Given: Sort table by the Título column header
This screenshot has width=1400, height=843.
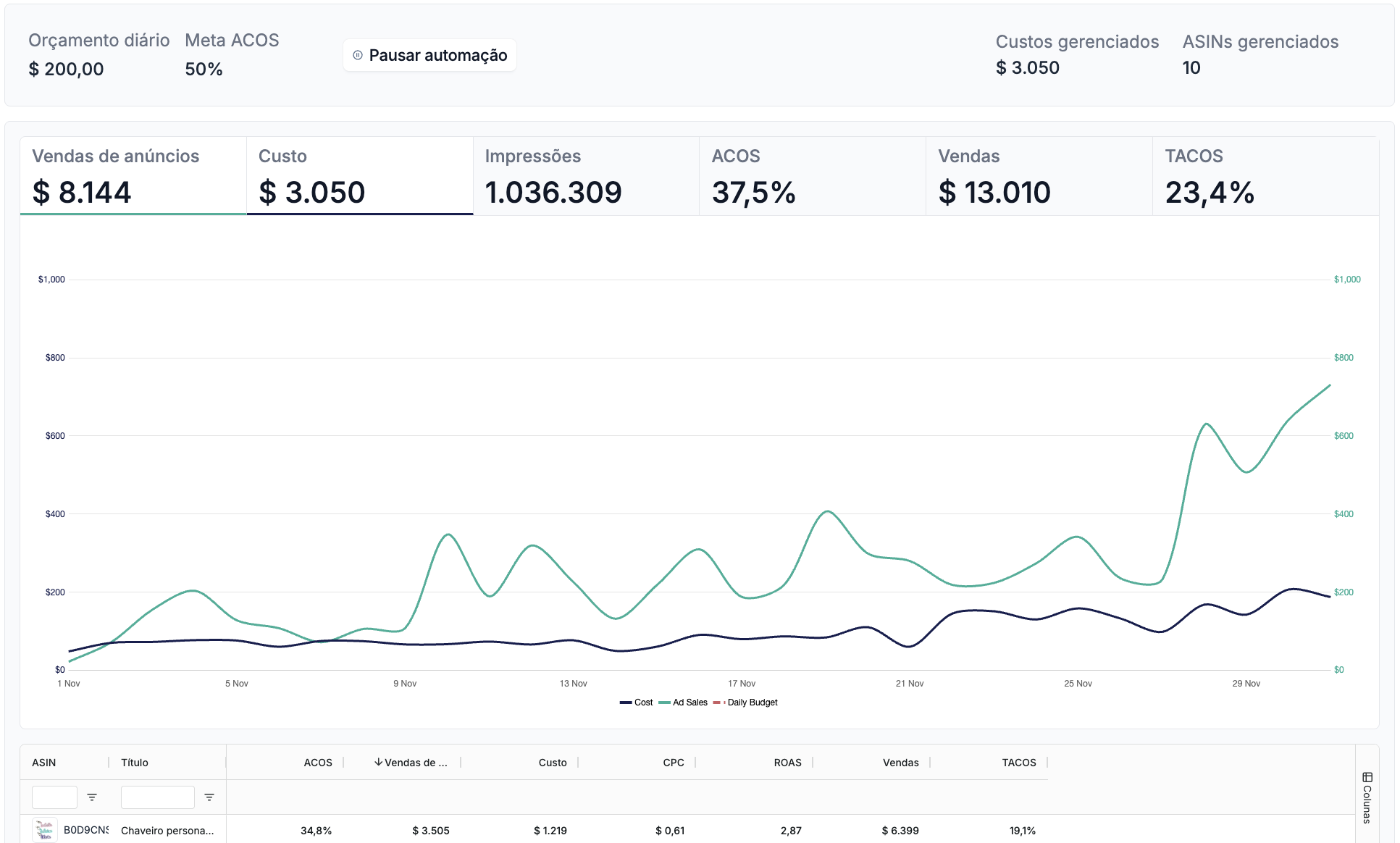Looking at the screenshot, I should [135, 763].
